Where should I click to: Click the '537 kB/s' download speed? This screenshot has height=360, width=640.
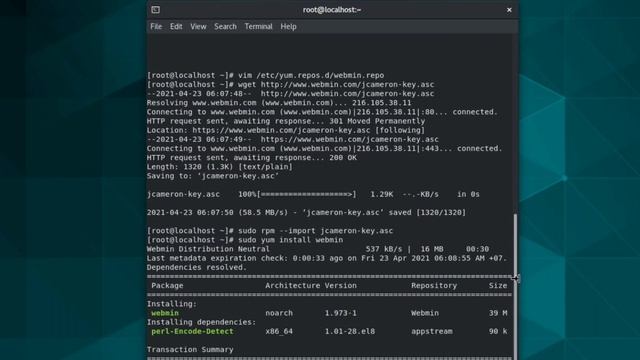point(384,249)
